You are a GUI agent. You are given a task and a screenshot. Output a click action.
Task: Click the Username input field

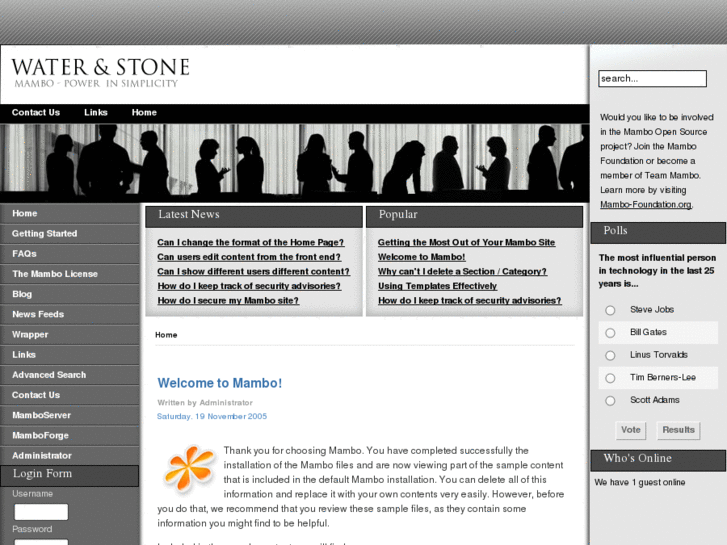click(41, 512)
